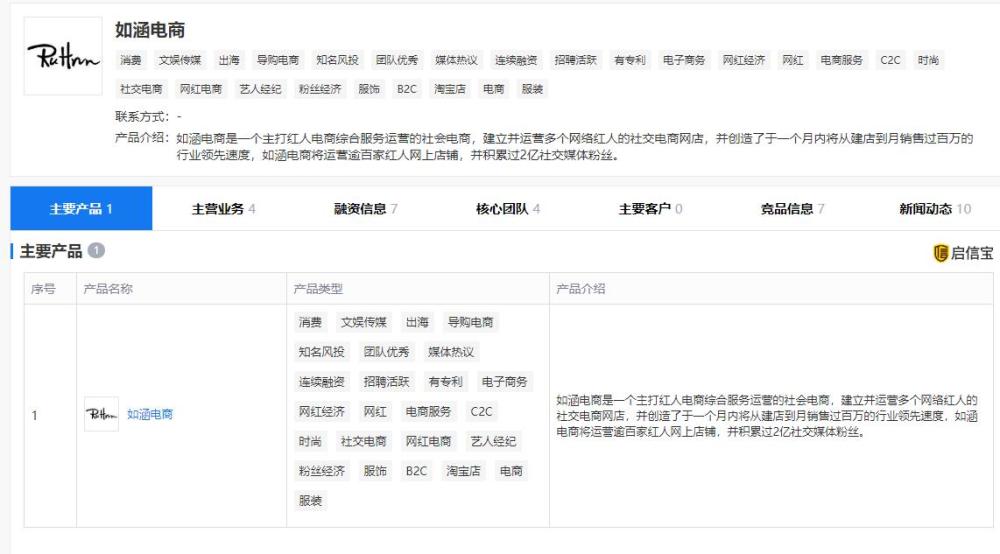The width and height of the screenshot is (1000, 554).
Task: Select the 粉丝经济 tag in the company header
Action: (320, 89)
